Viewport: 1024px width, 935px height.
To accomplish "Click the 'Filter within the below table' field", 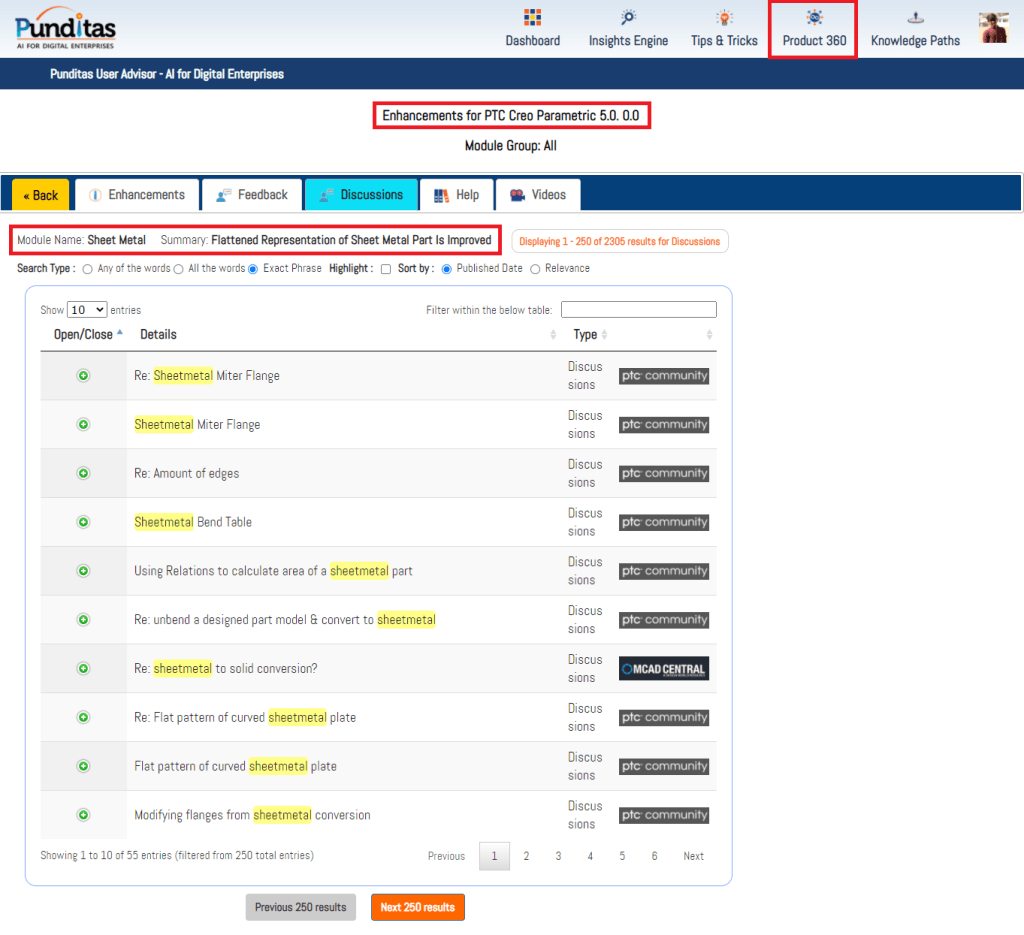I will point(638,310).
